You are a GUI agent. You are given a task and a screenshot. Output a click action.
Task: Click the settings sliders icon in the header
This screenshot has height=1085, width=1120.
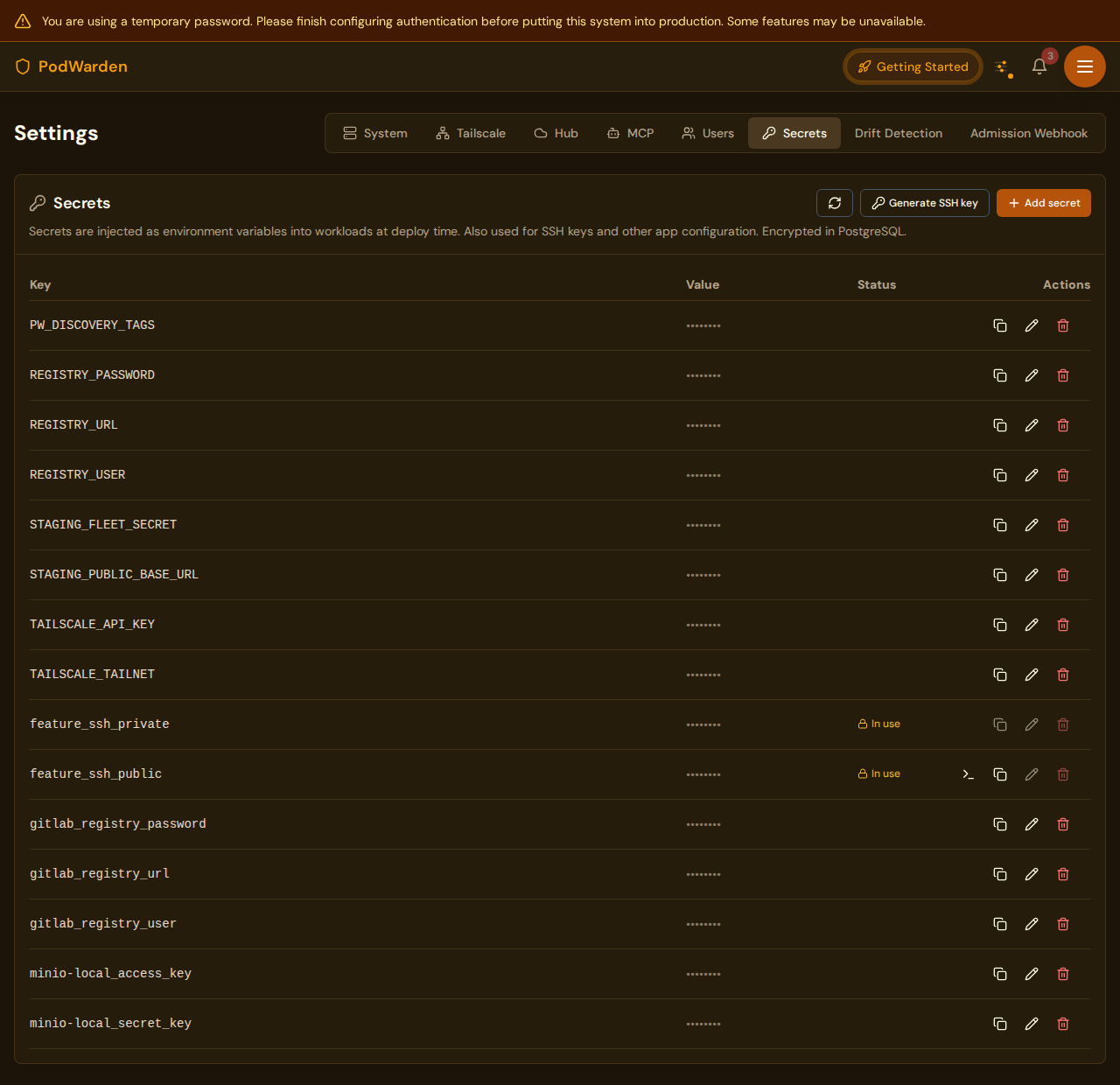[1003, 66]
